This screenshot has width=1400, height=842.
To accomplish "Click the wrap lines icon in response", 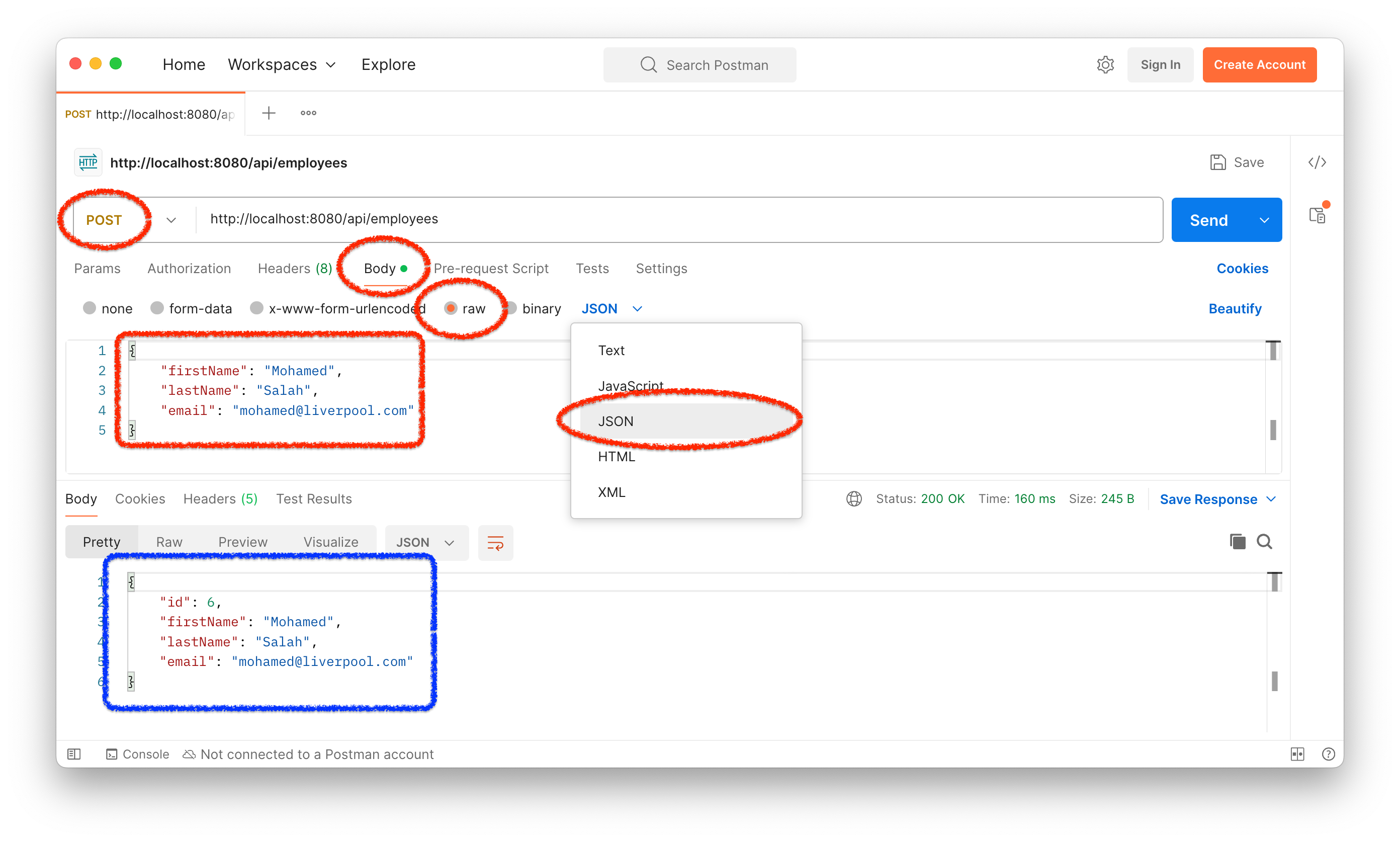I will point(495,543).
